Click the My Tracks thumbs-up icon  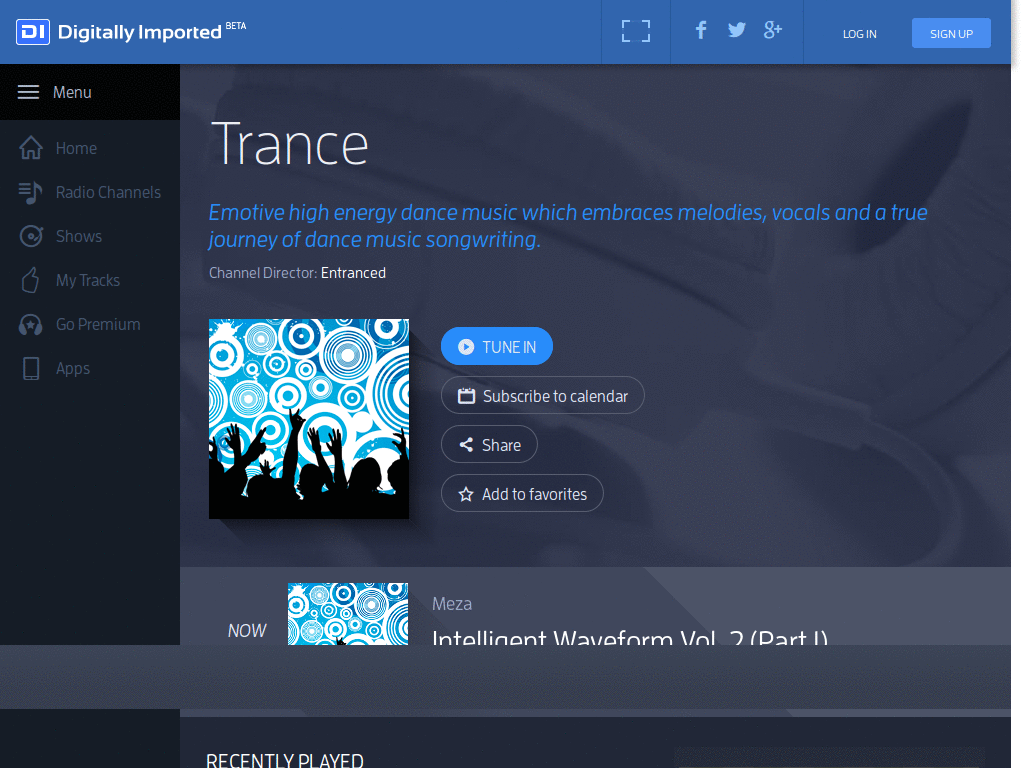pyautogui.click(x=30, y=280)
